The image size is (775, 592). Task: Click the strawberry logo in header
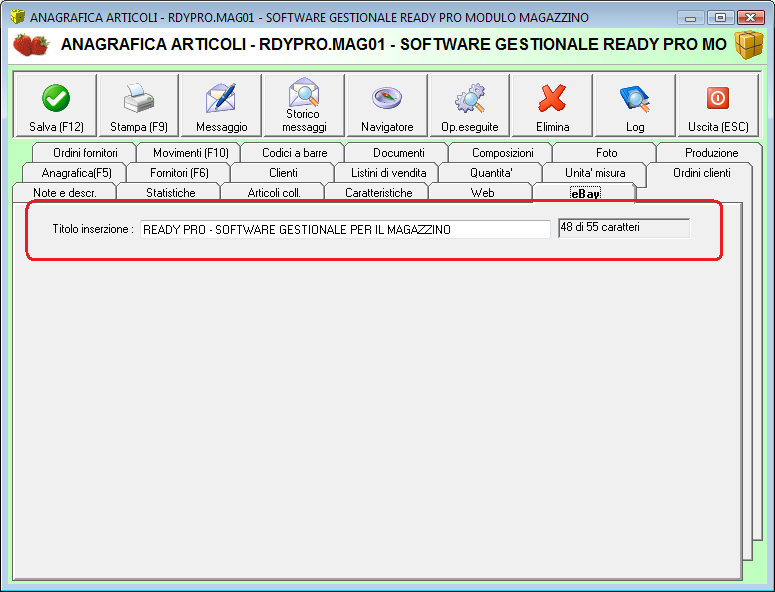(x=31, y=44)
